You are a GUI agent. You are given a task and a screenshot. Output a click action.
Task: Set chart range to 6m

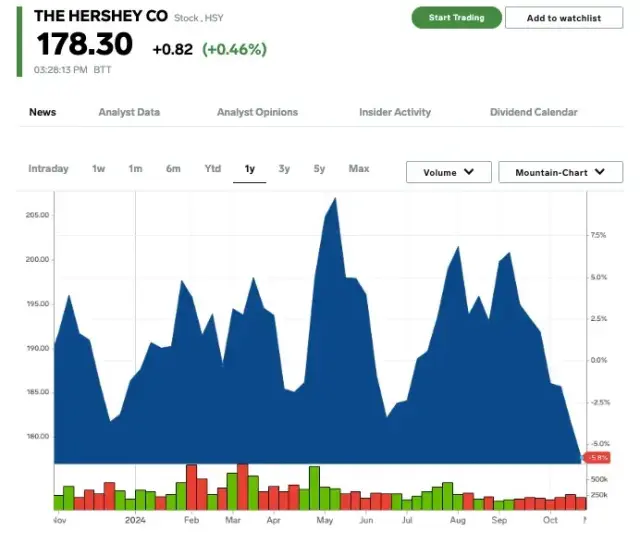[173, 169]
